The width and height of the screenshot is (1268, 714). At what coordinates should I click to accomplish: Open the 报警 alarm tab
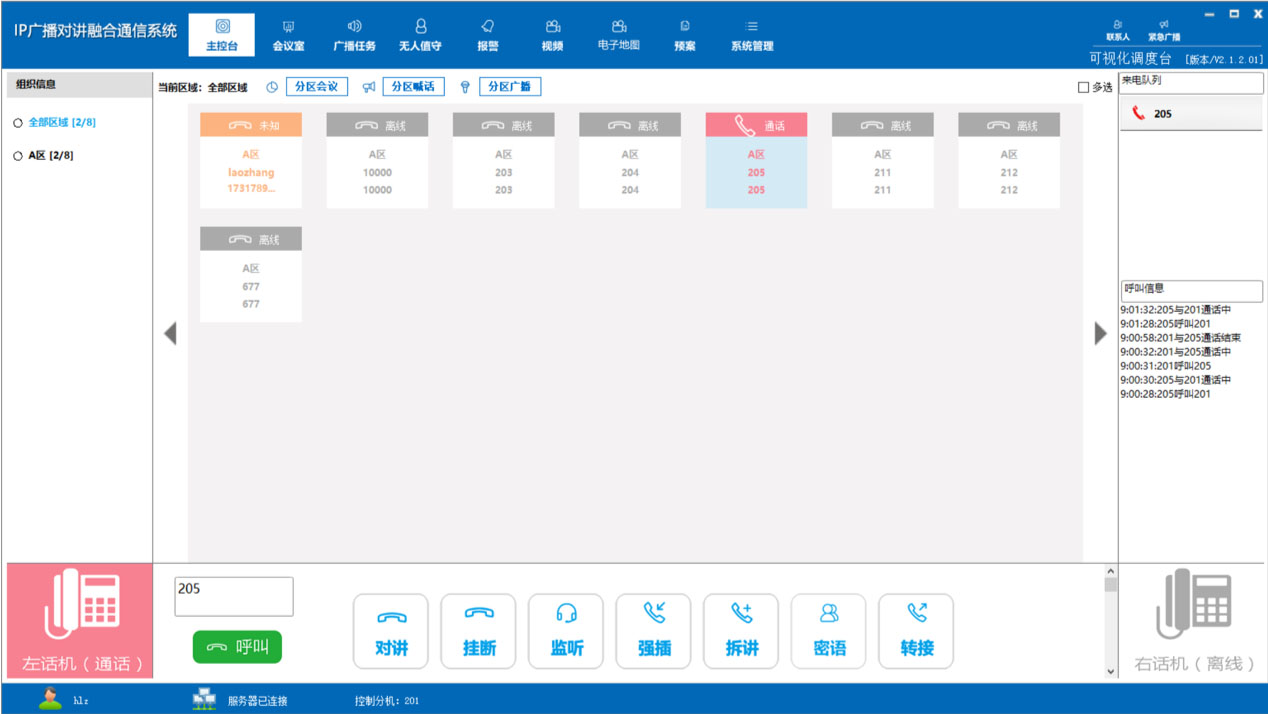pyautogui.click(x=487, y=35)
